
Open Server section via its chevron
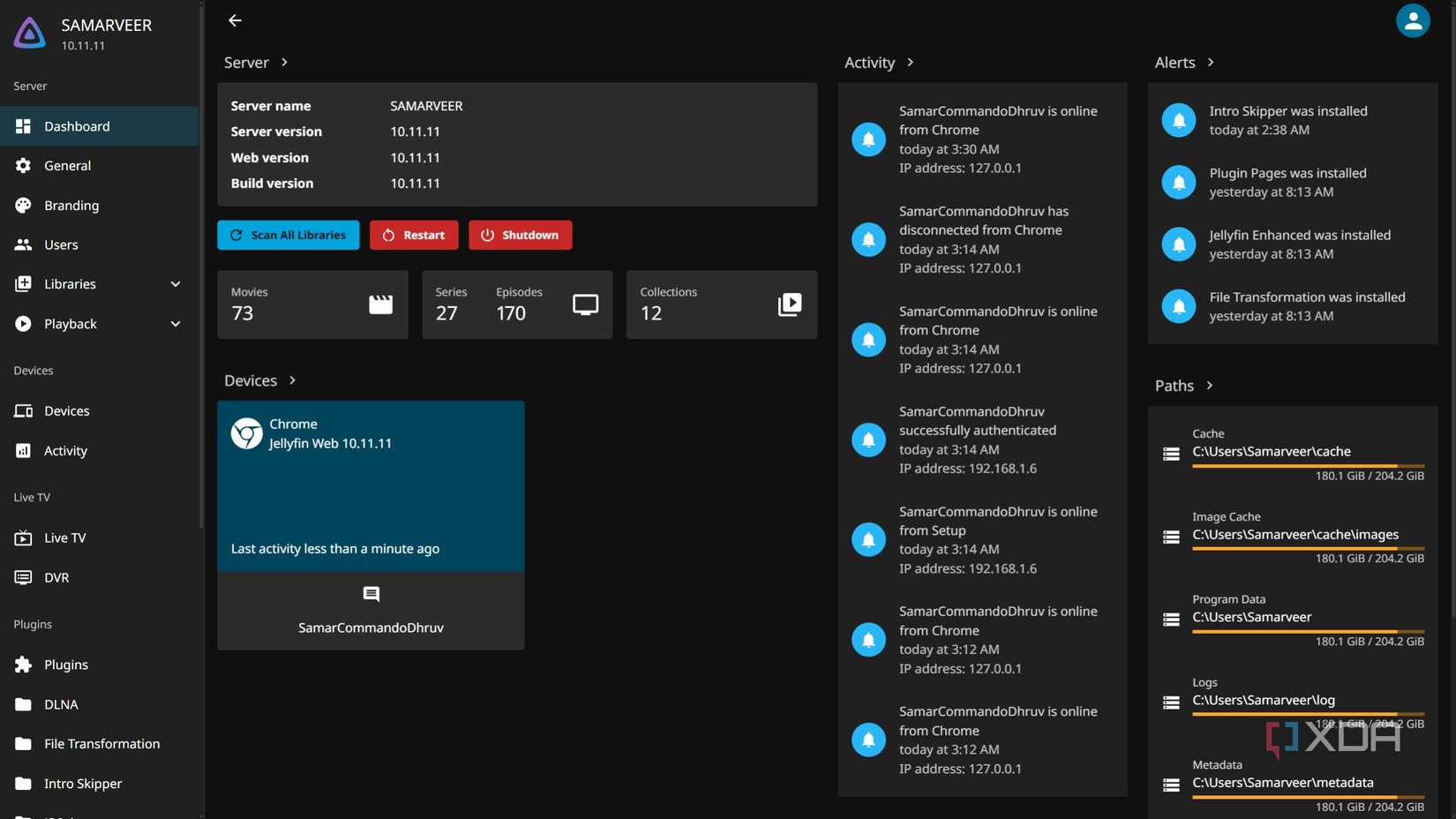click(284, 63)
